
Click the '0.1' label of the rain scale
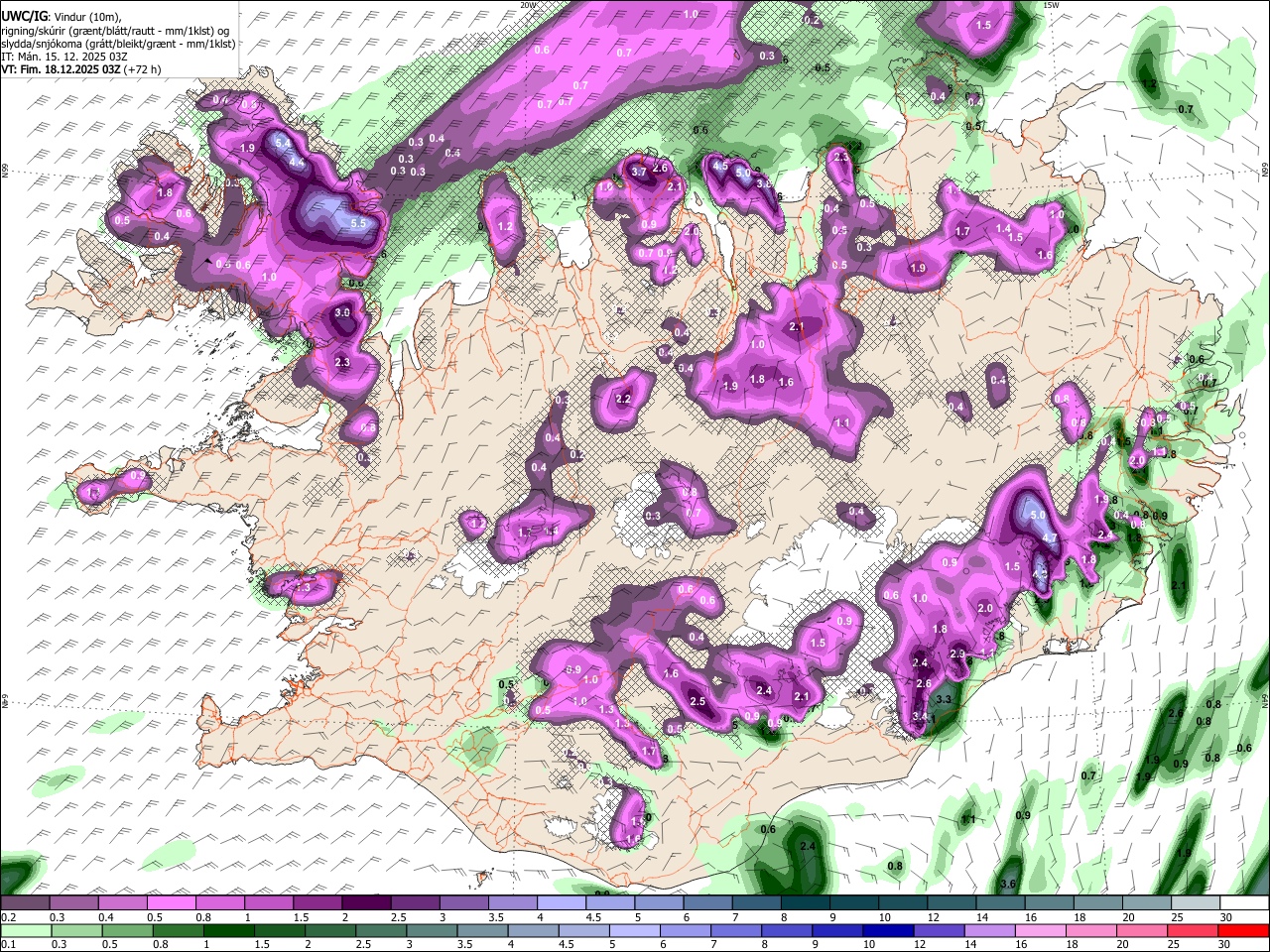click(8, 944)
